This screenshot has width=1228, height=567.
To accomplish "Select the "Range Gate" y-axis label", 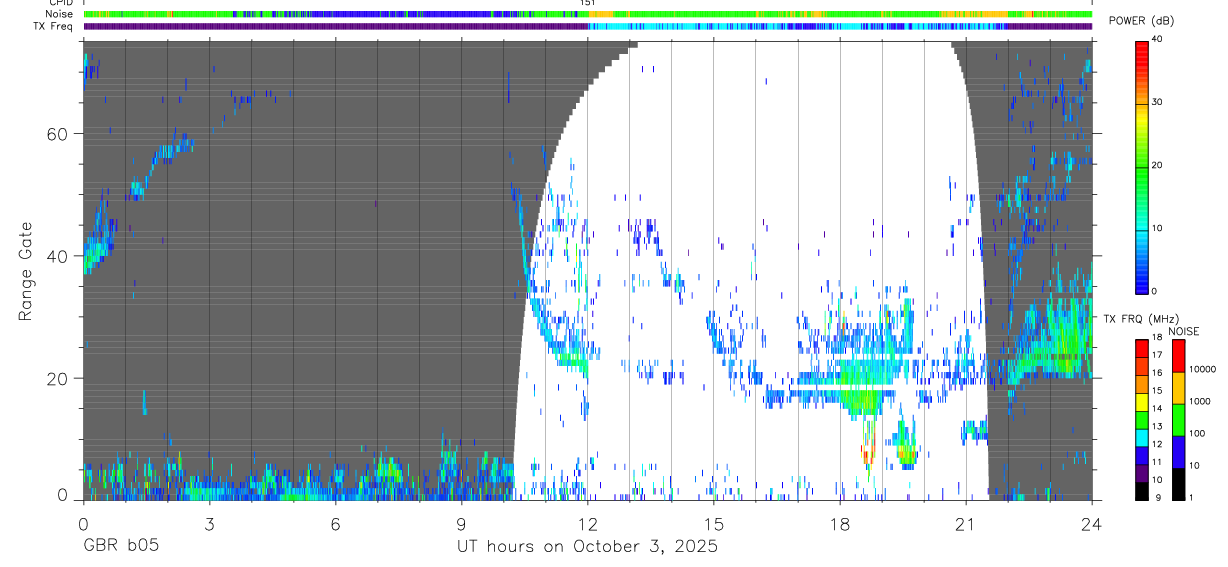I will [26, 272].
